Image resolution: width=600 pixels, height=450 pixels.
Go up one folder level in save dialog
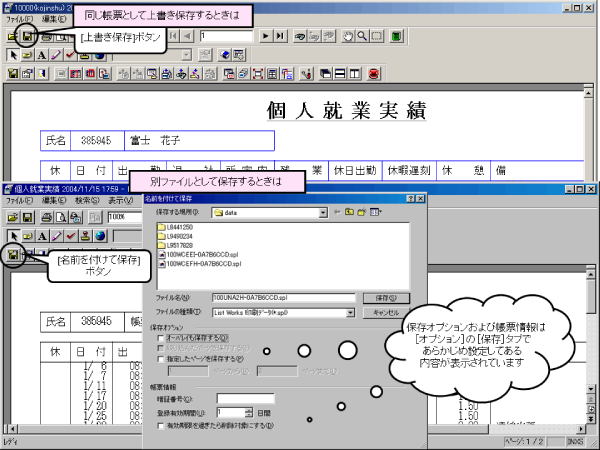pos(349,212)
